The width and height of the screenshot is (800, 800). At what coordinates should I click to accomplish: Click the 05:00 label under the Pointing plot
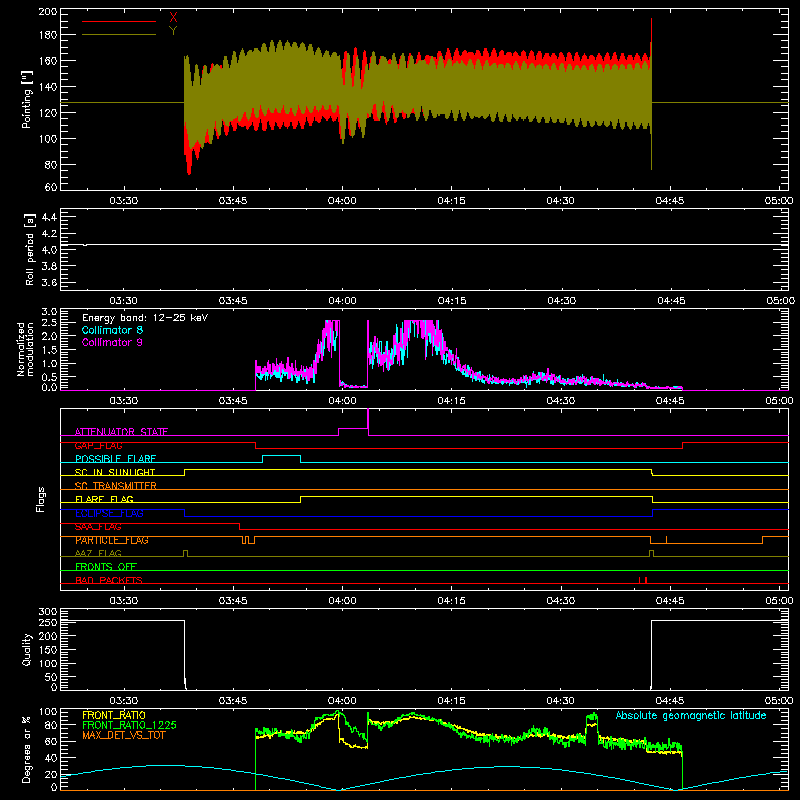pyautogui.click(x=779, y=201)
